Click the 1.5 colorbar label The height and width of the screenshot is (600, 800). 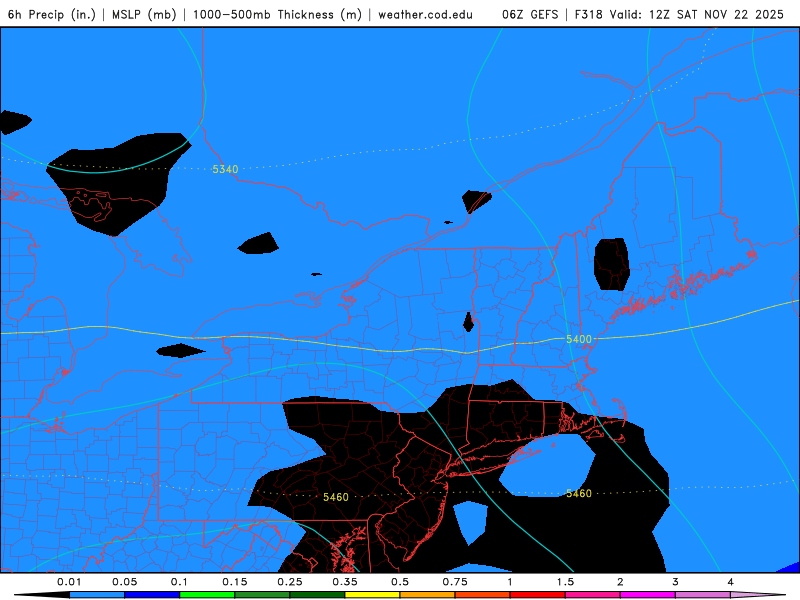[565, 582]
